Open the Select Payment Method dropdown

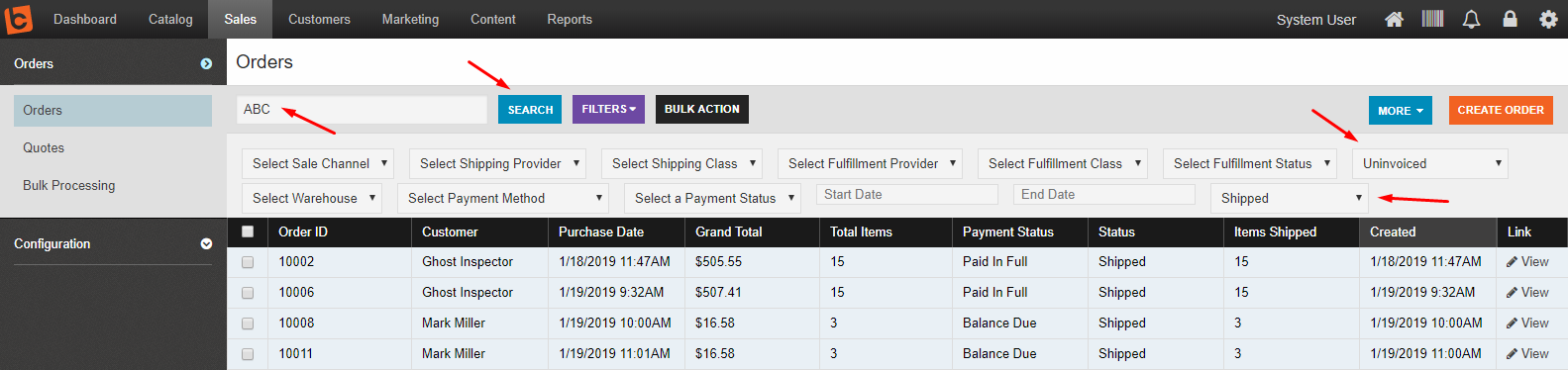tap(504, 198)
